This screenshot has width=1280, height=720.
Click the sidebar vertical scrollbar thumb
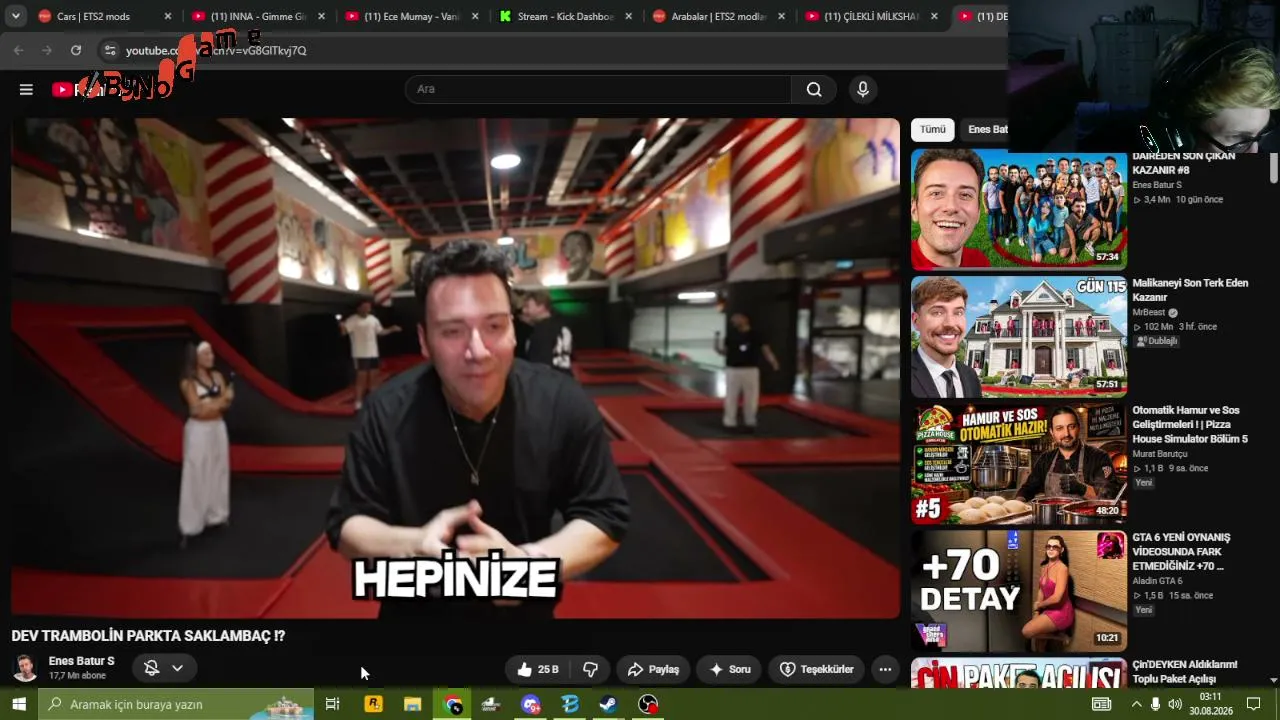(1273, 168)
